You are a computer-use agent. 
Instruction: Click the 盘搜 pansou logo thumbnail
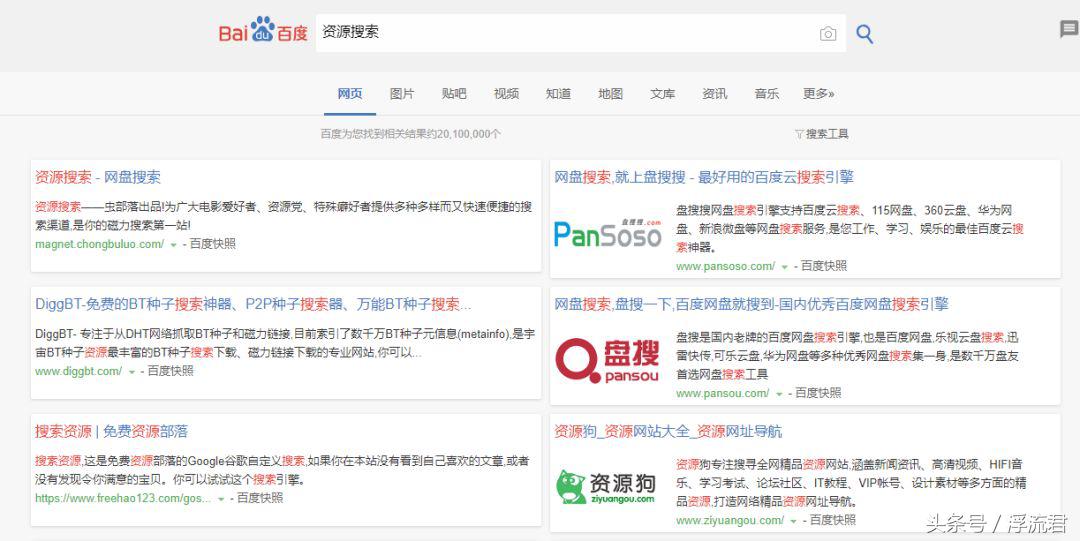[608, 360]
